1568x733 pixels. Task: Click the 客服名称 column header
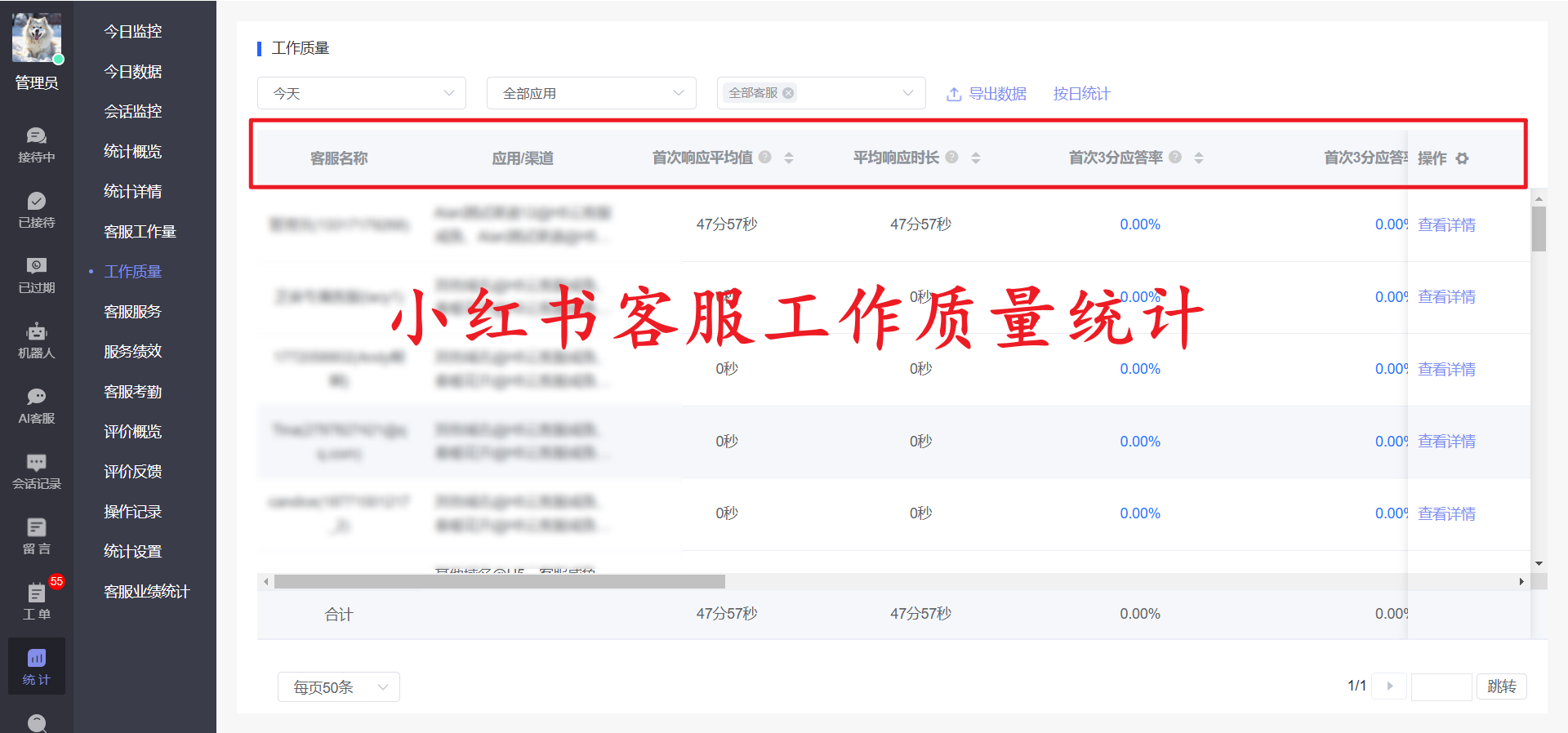tap(339, 158)
